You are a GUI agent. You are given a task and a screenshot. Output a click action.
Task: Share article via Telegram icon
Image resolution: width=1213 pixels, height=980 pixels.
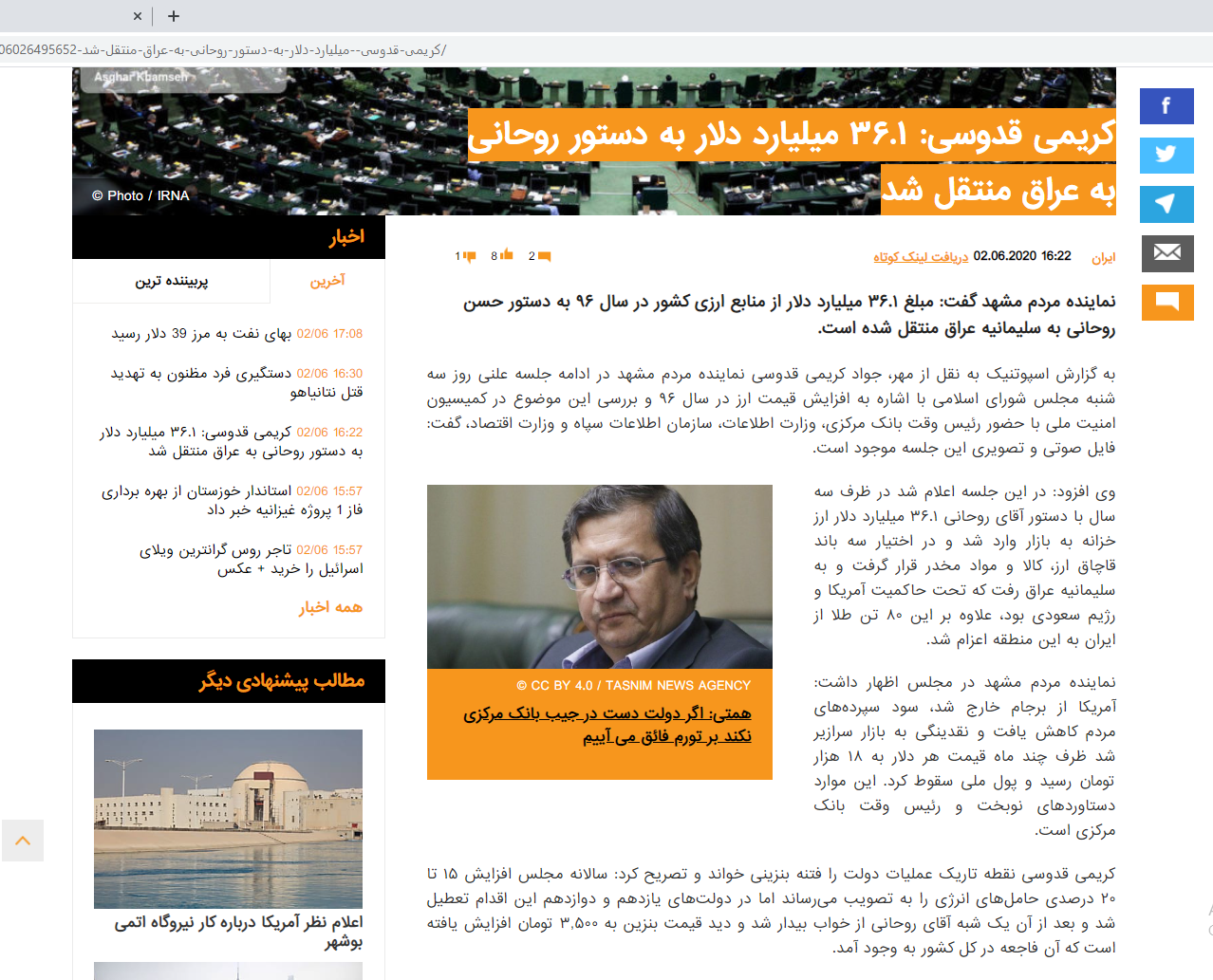(1166, 205)
